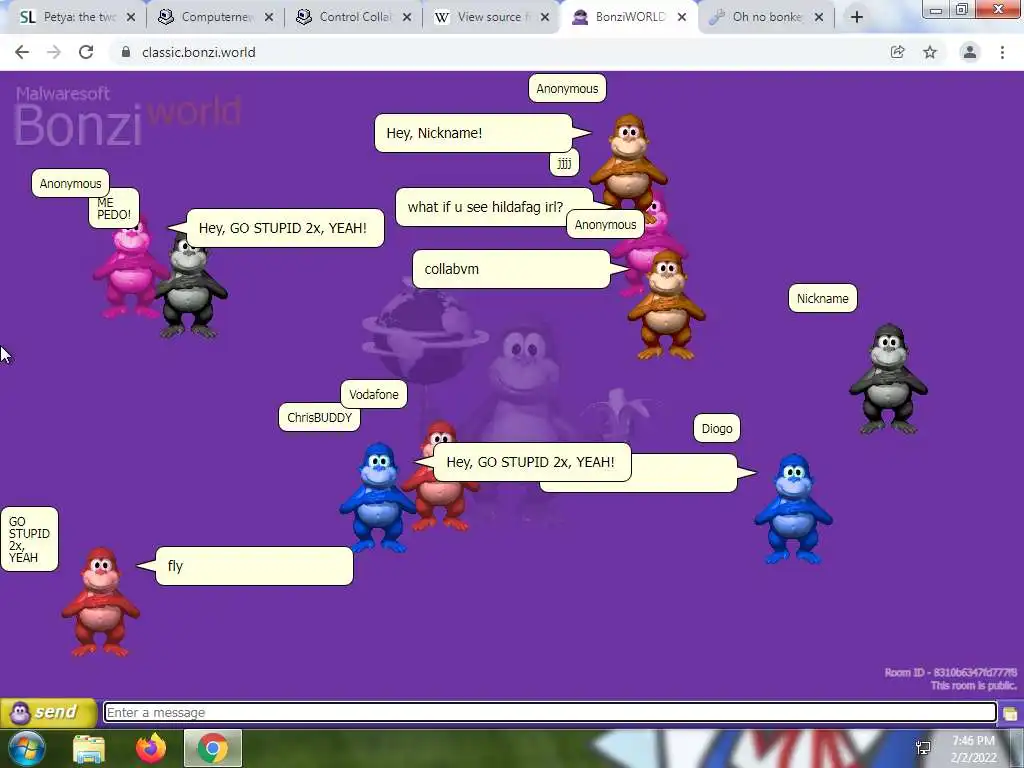The width and height of the screenshot is (1024, 768).
Task: Click the 'fly' speech bubble
Action: pos(255,566)
